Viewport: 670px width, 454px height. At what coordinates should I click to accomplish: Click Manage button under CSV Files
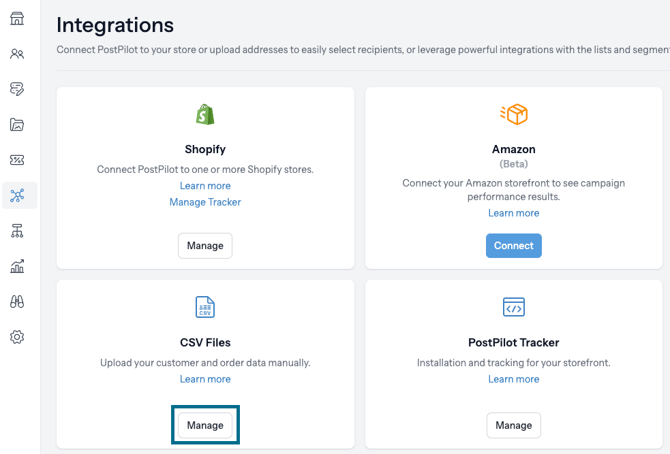pyautogui.click(x=205, y=425)
